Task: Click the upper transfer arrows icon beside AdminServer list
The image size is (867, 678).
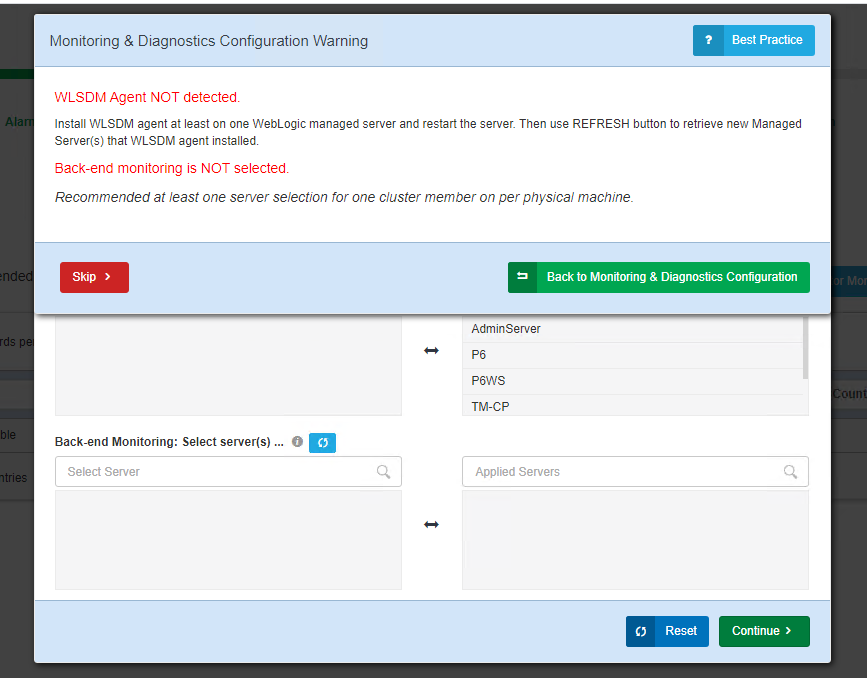Action: click(431, 351)
